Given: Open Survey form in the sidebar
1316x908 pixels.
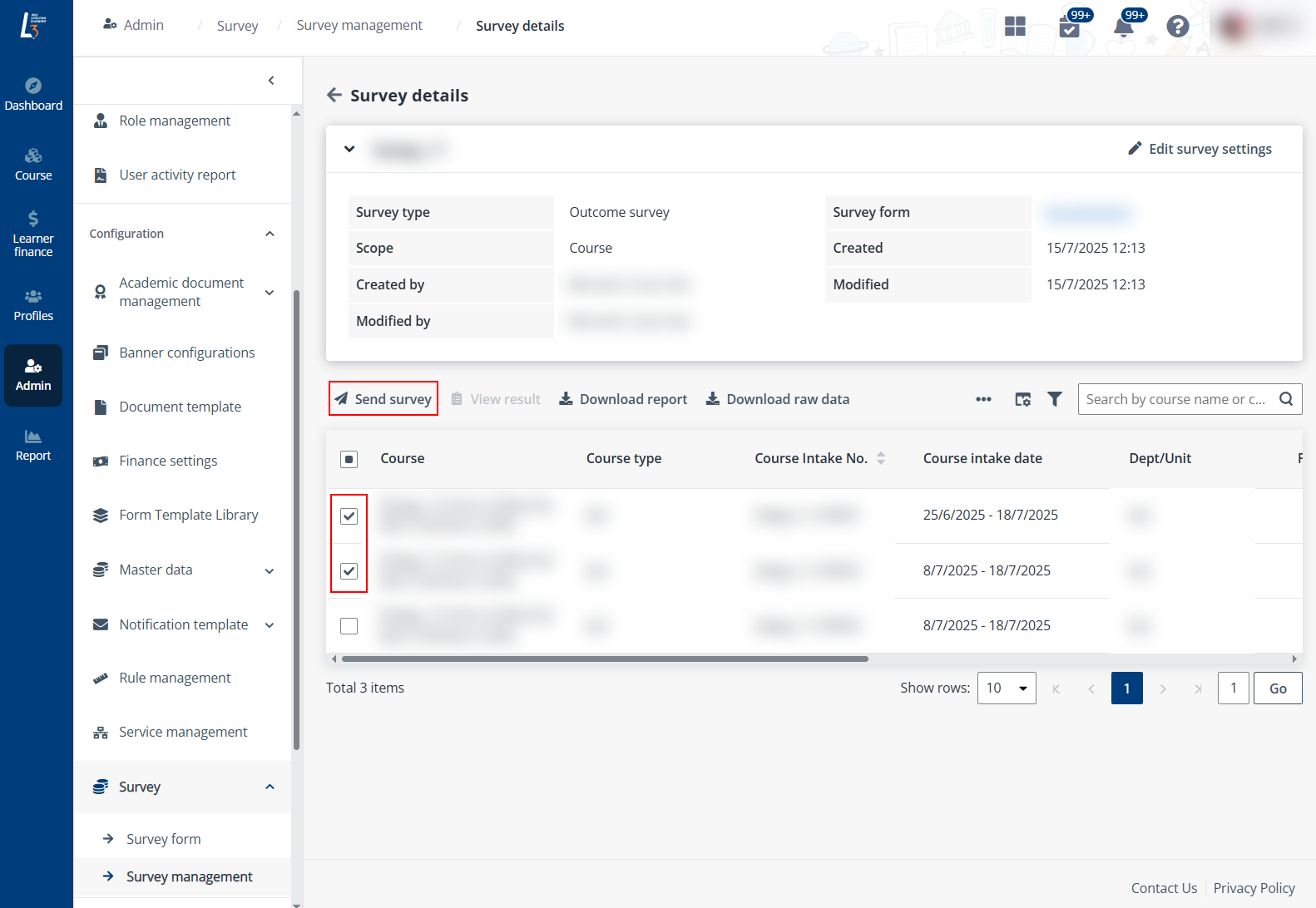Looking at the screenshot, I should (x=163, y=839).
